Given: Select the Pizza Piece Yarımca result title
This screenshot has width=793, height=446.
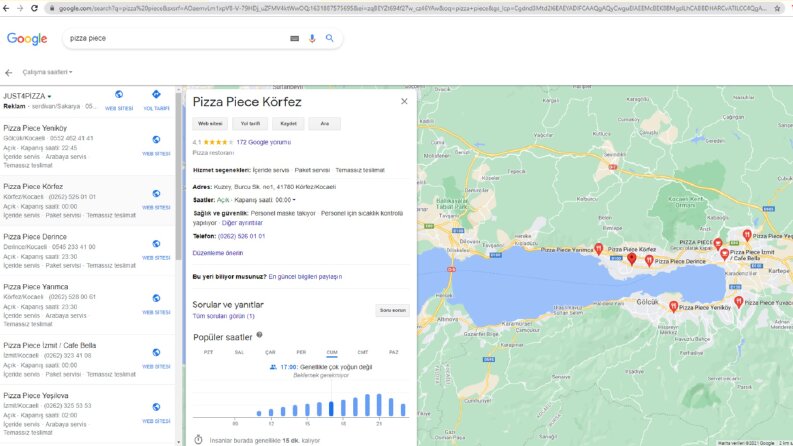Looking at the screenshot, I should pyautogui.click(x=35, y=287).
